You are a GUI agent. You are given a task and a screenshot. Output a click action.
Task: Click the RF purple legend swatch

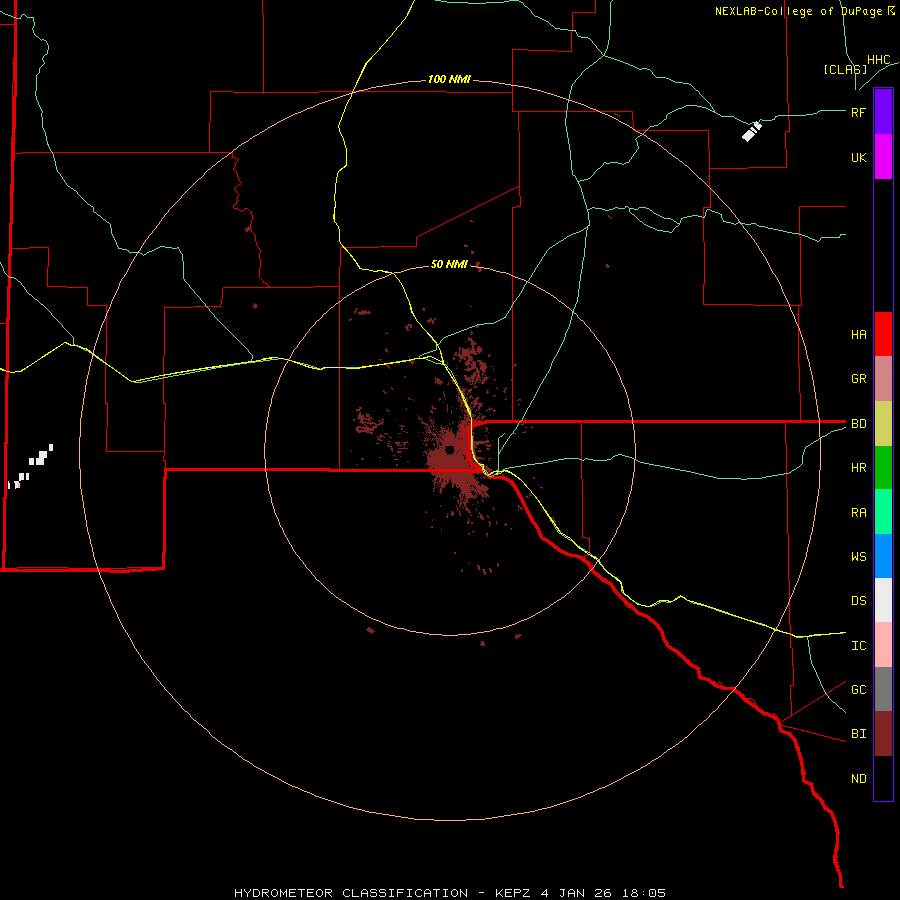(883, 112)
